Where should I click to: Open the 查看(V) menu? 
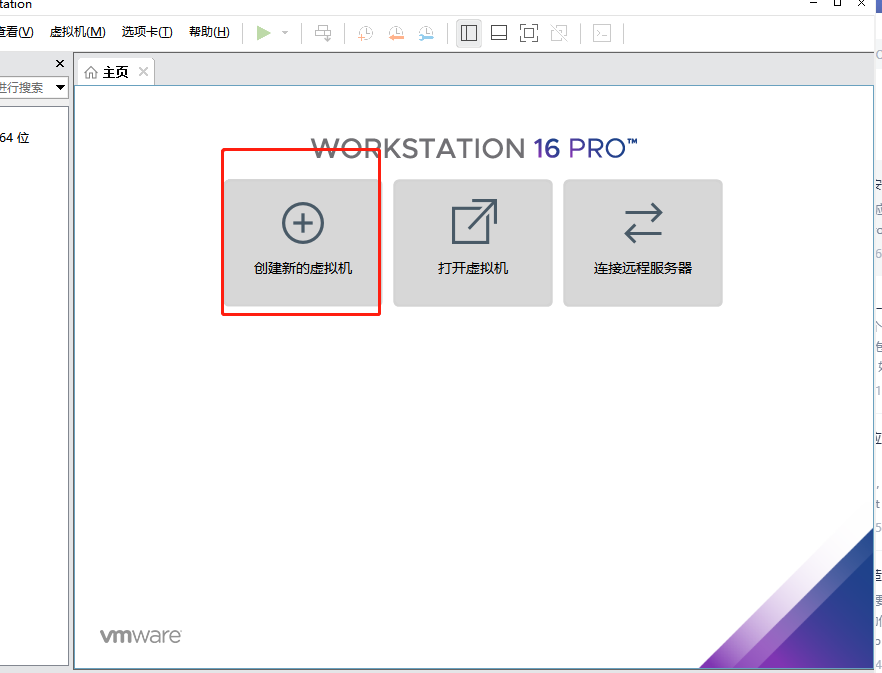[16, 32]
